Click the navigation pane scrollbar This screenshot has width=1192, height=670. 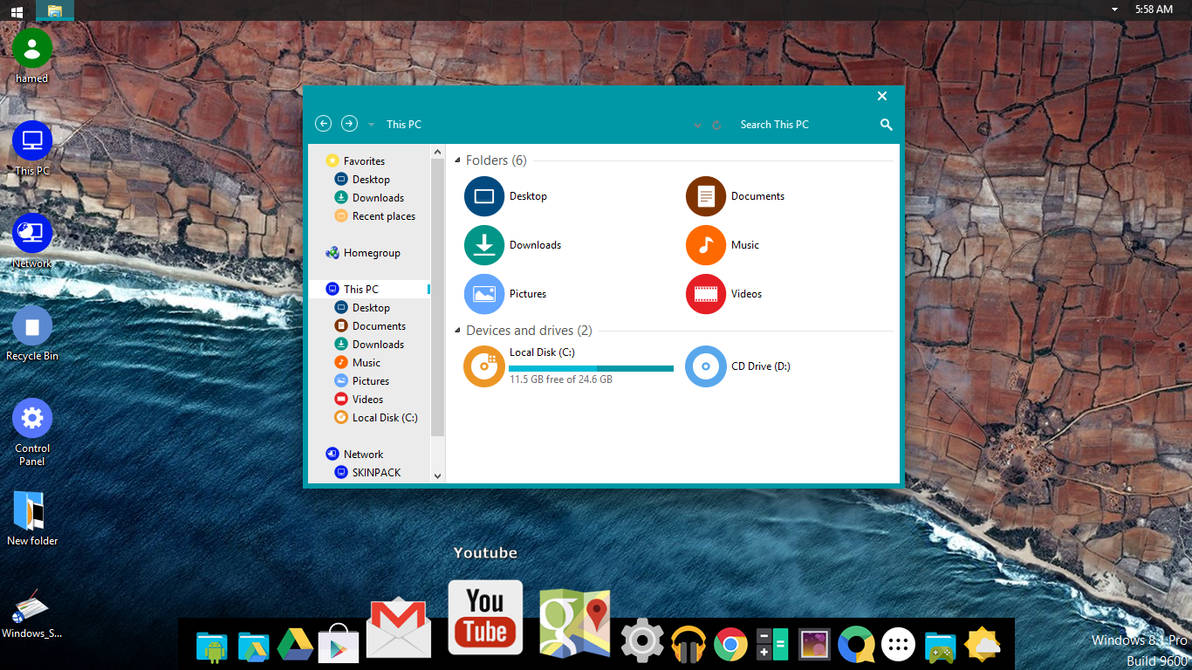click(x=437, y=290)
